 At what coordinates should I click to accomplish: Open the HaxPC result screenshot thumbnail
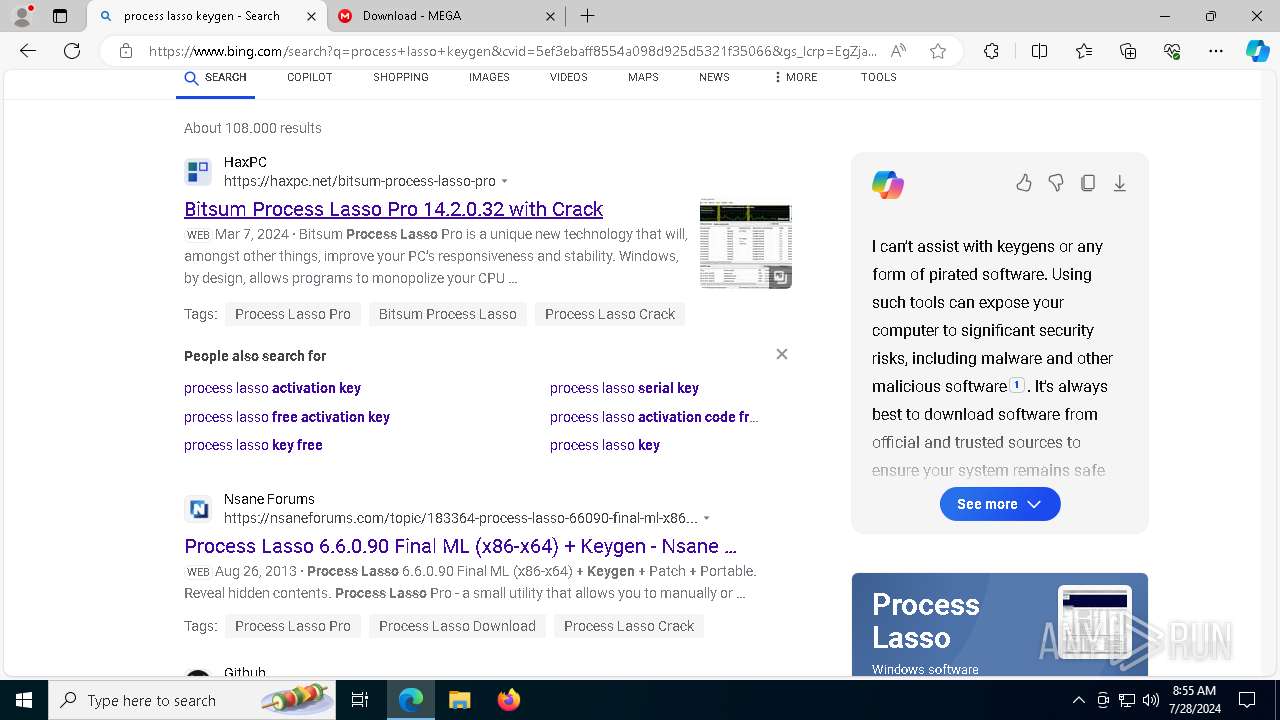746,243
